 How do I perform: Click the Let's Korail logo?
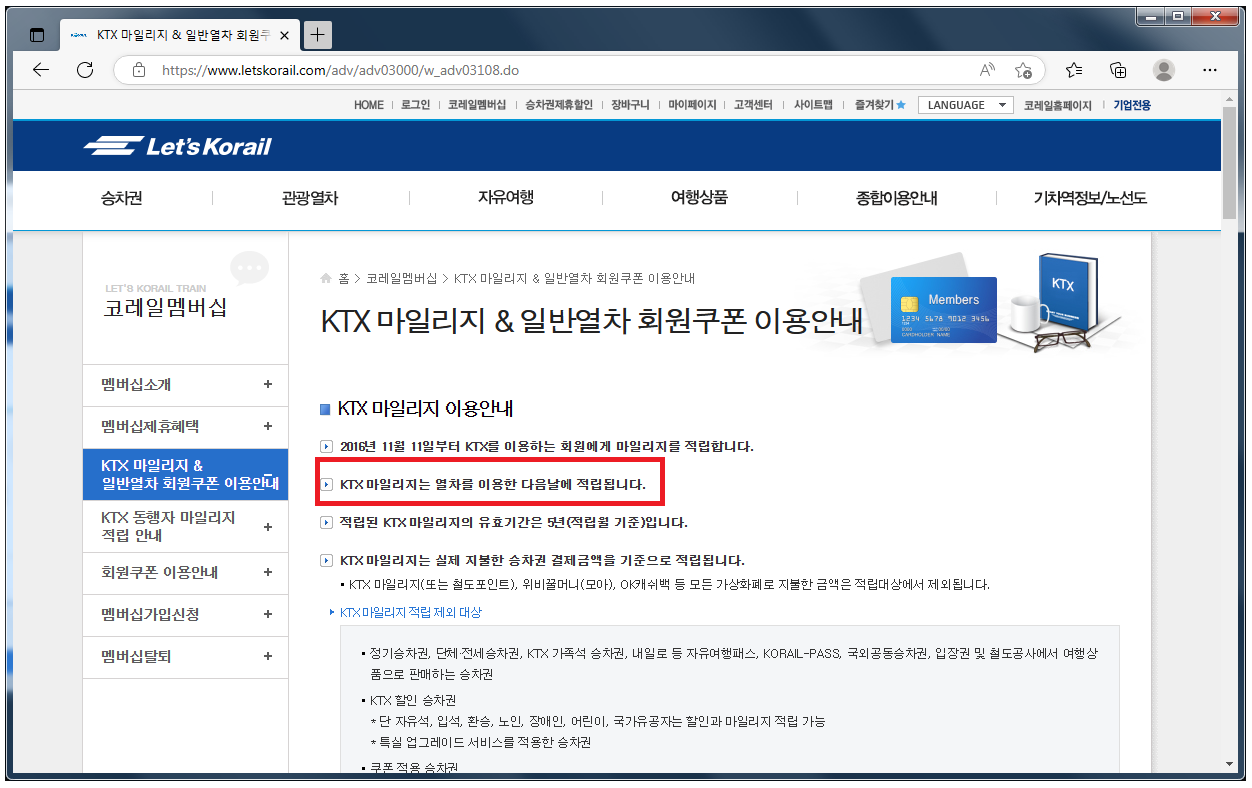178,146
